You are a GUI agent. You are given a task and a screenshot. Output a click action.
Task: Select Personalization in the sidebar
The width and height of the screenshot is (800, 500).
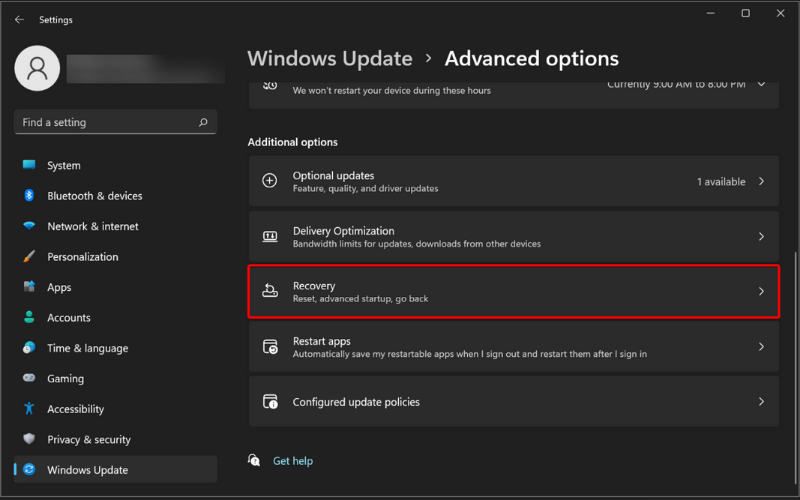tap(116, 257)
